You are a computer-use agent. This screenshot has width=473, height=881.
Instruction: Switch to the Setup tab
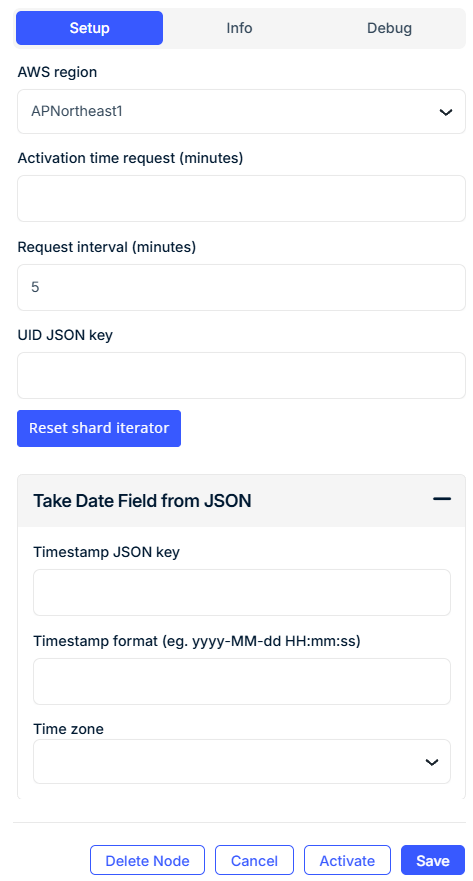(x=89, y=28)
